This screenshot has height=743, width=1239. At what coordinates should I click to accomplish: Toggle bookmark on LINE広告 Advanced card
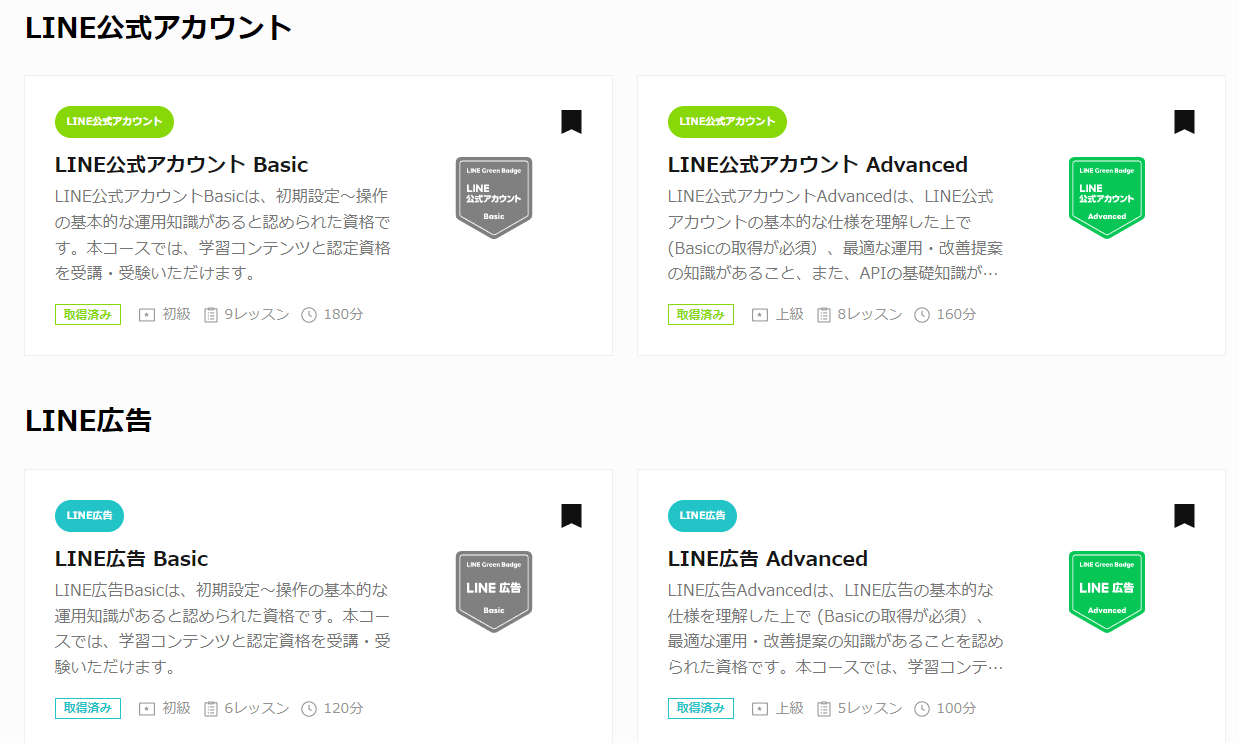tap(1184, 516)
